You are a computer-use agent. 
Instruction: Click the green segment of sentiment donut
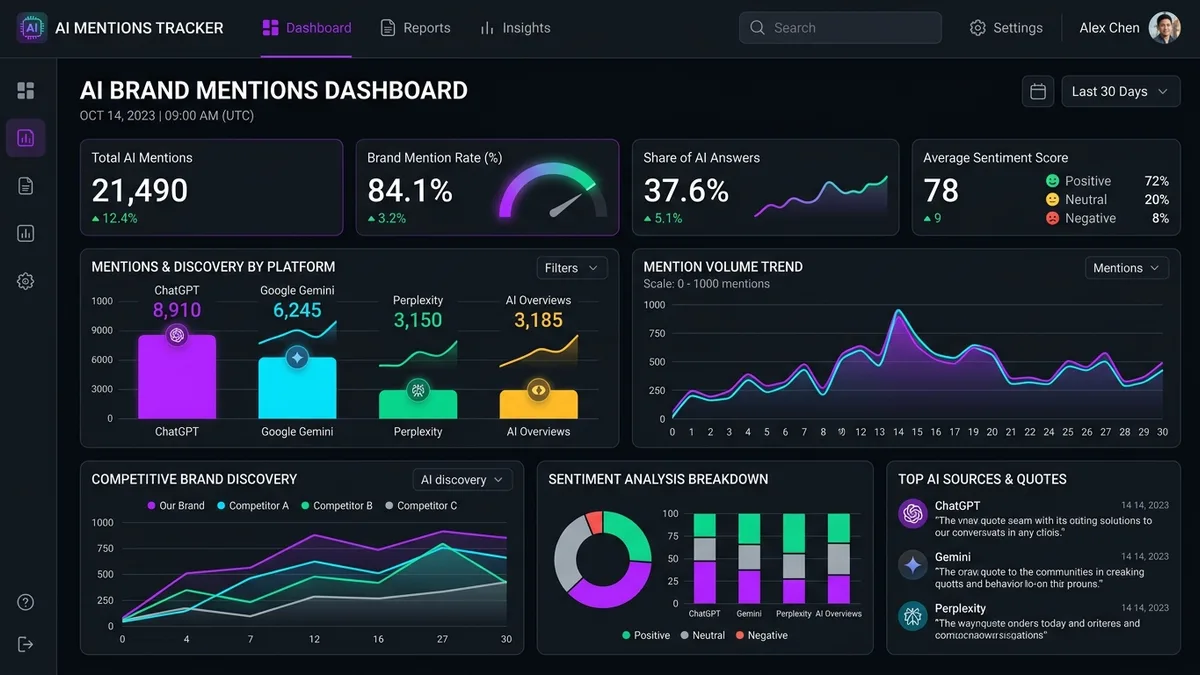[x=637, y=535]
